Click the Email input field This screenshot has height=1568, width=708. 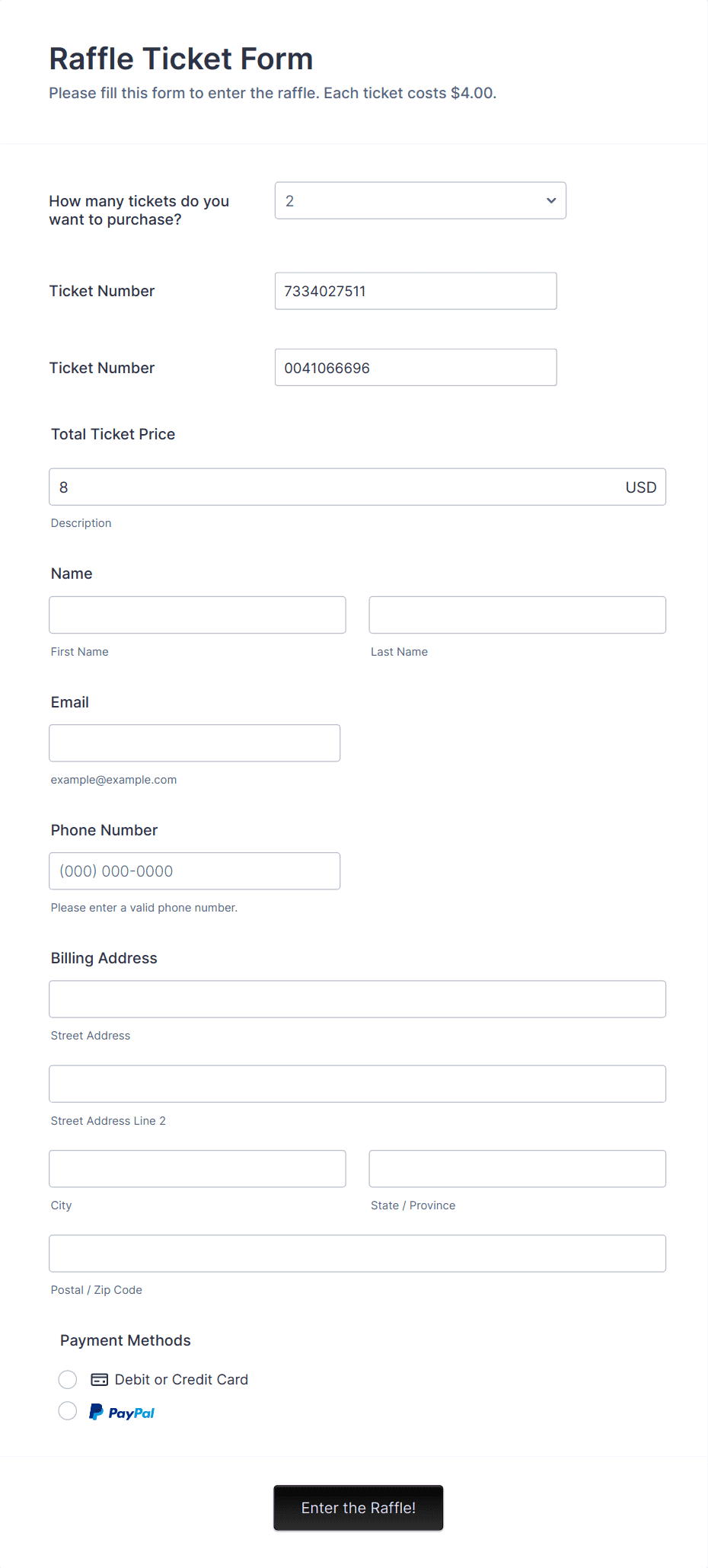pos(194,742)
